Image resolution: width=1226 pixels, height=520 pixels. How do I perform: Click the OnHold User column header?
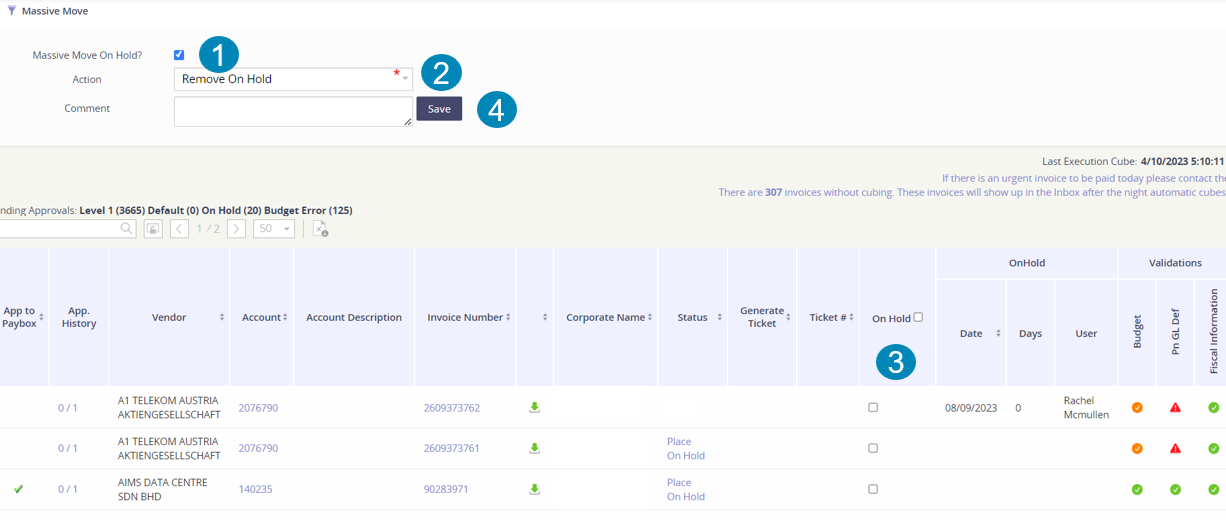(1086, 333)
